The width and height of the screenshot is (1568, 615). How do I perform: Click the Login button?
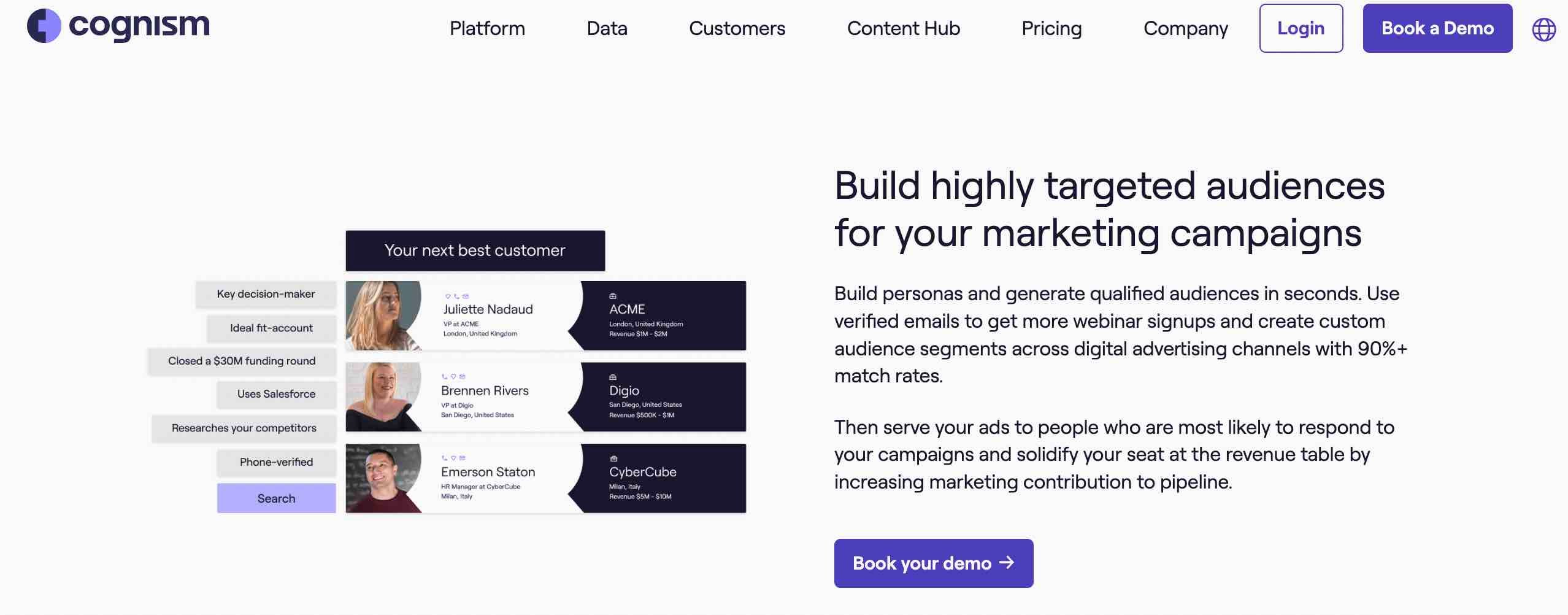point(1301,28)
